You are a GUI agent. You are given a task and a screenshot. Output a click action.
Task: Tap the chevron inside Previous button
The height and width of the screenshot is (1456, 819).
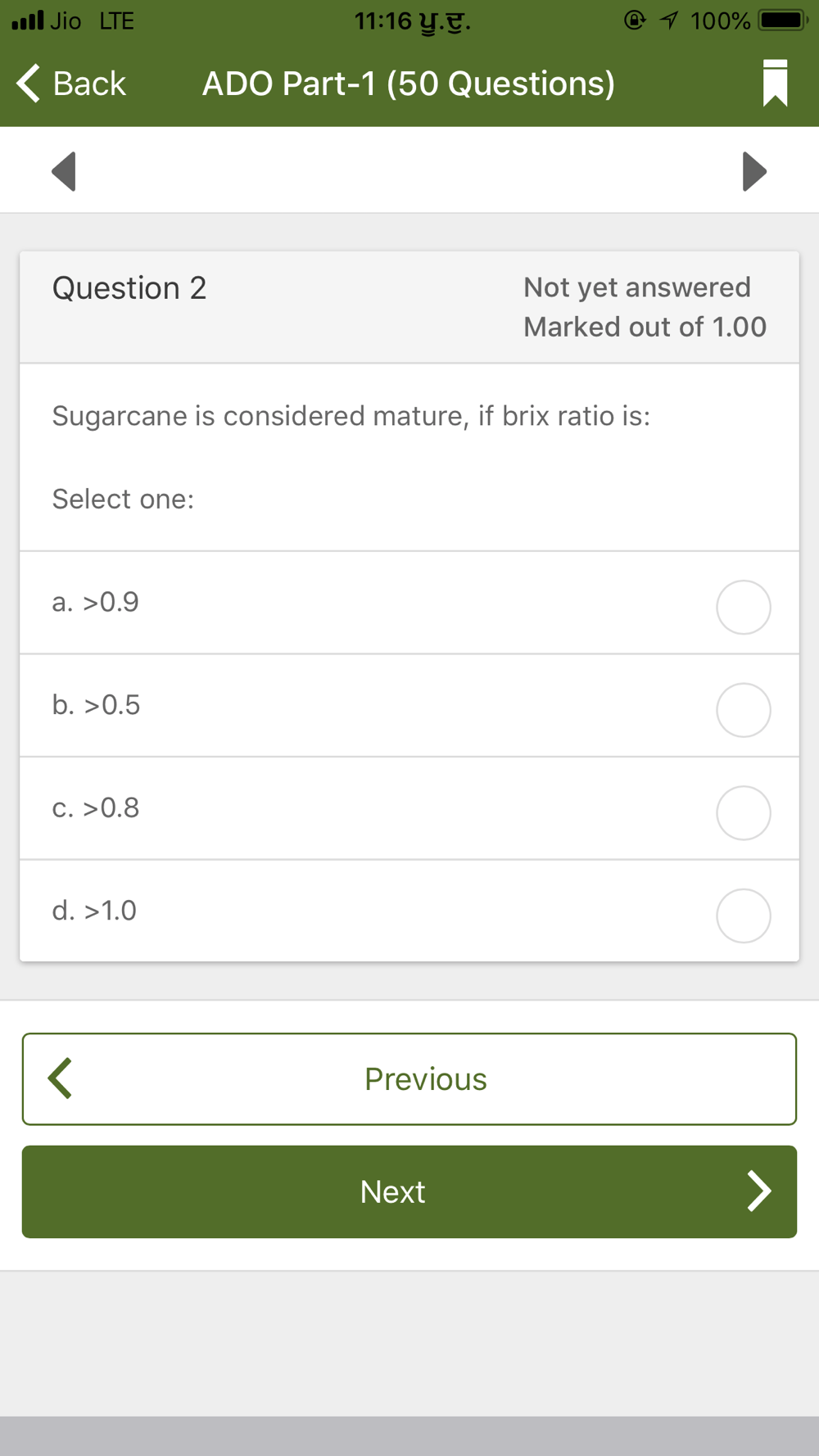click(60, 1078)
